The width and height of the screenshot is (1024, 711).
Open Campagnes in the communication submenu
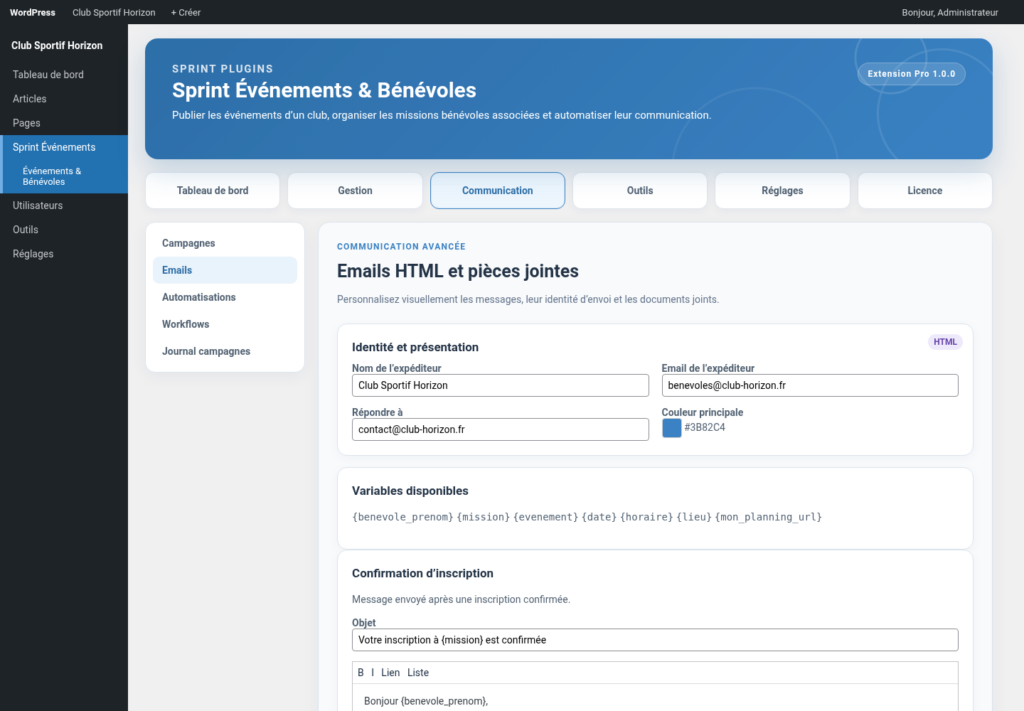[225, 243]
